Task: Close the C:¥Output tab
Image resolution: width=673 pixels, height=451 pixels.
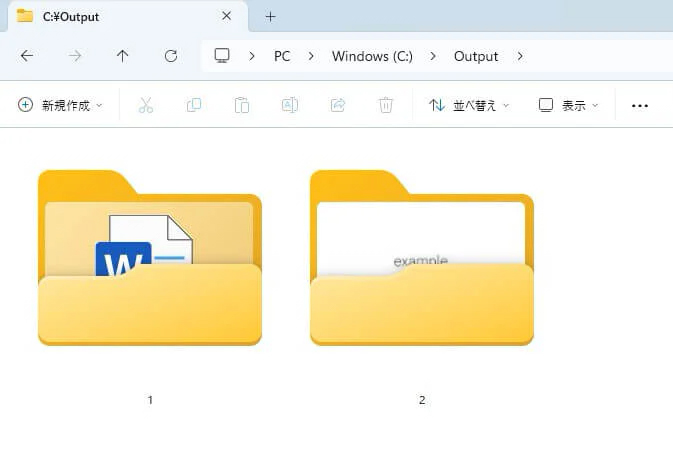Action: [x=227, y=16]
